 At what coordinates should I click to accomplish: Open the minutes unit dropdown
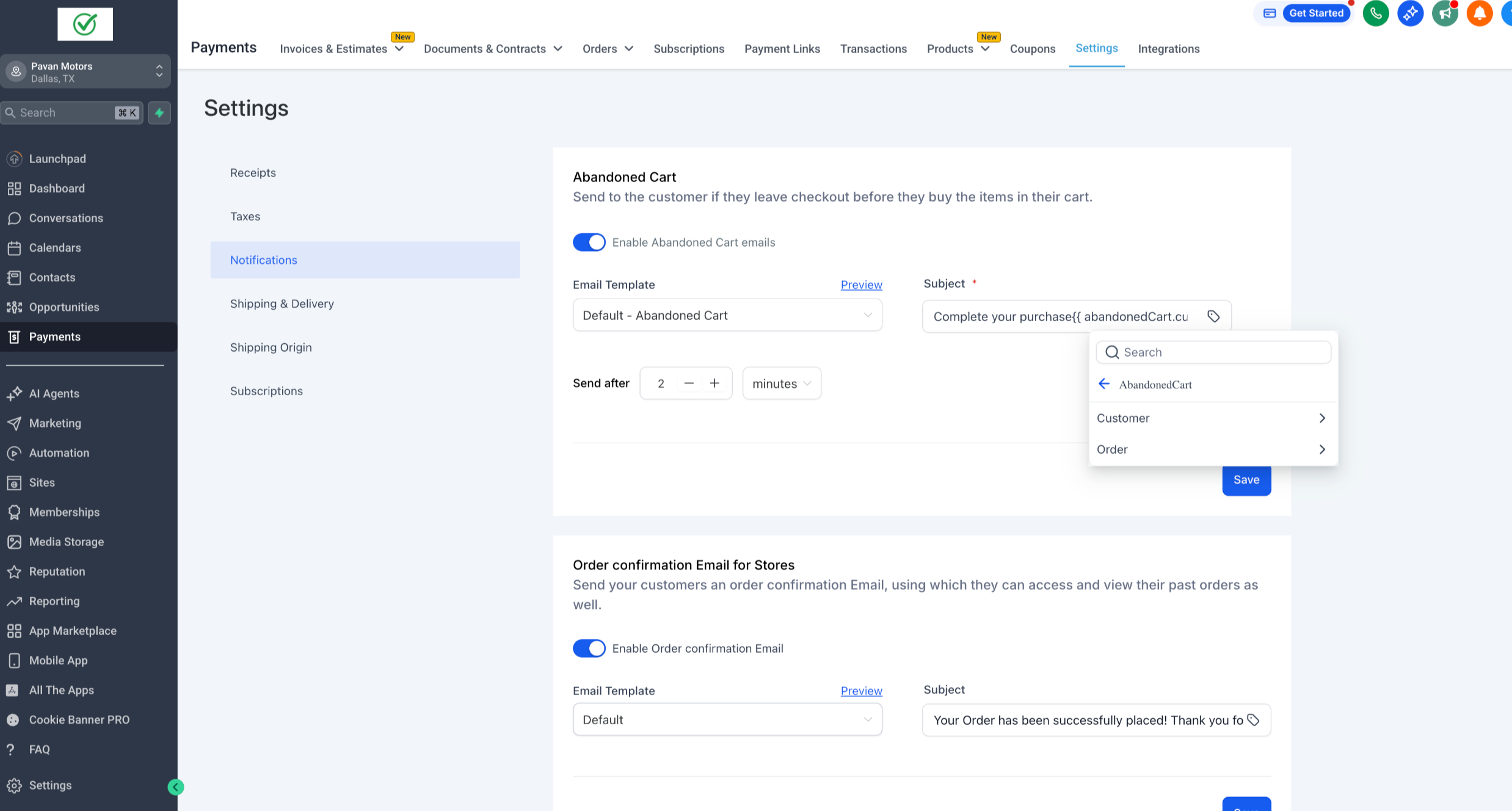781,384
